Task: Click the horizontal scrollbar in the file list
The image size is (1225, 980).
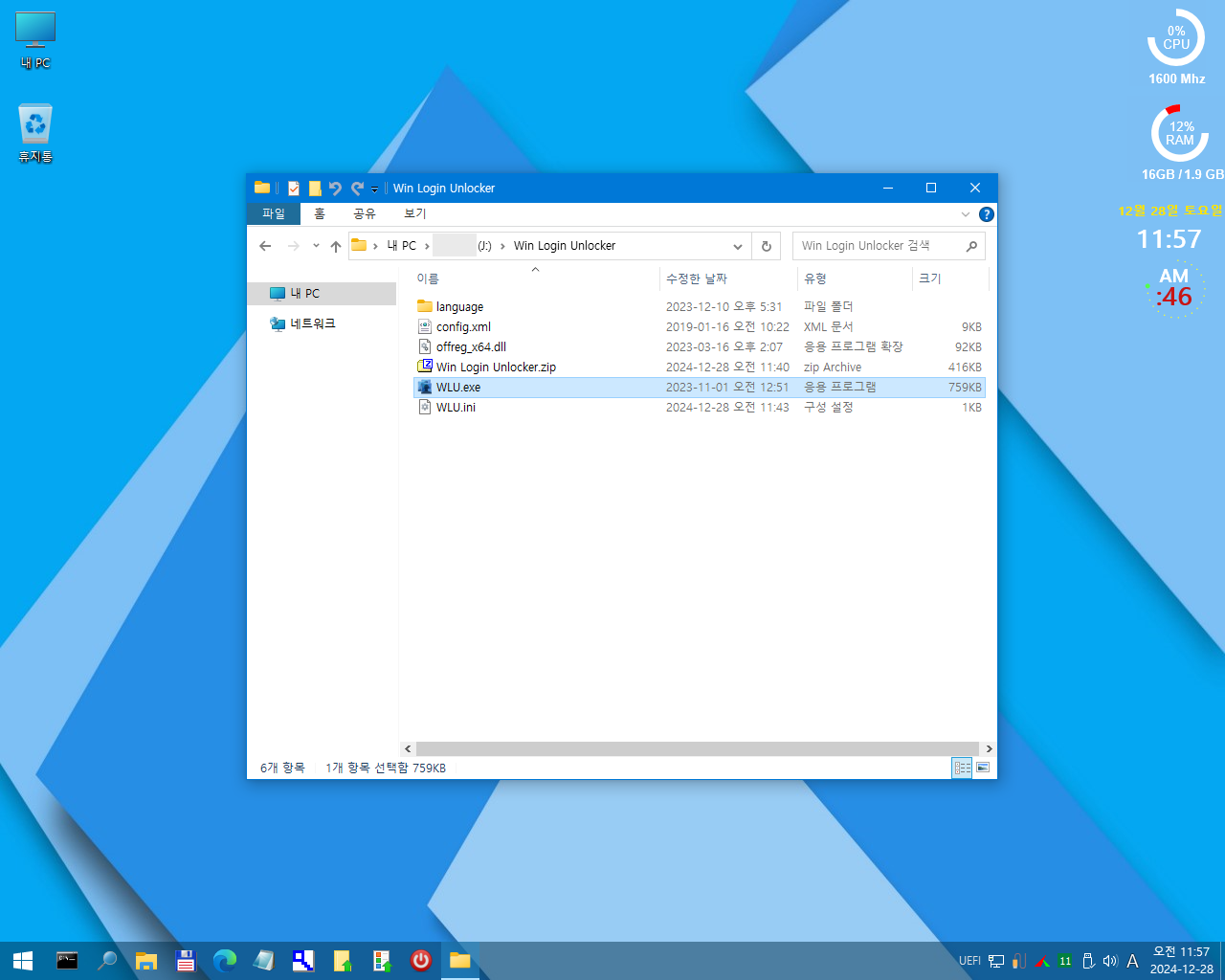Action: [x=698, y=748]
